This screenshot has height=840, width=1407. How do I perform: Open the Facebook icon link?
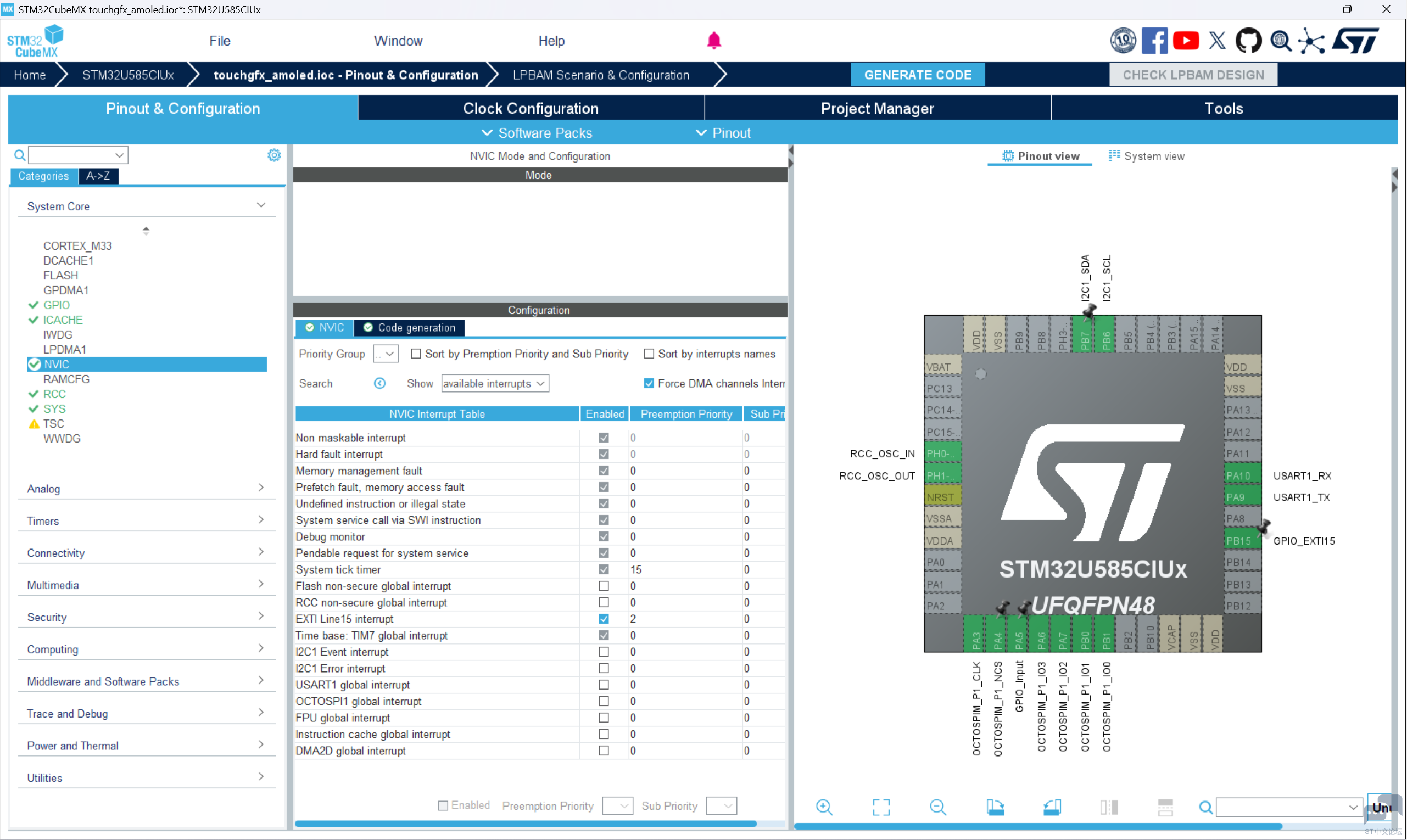pos(1154,41)
